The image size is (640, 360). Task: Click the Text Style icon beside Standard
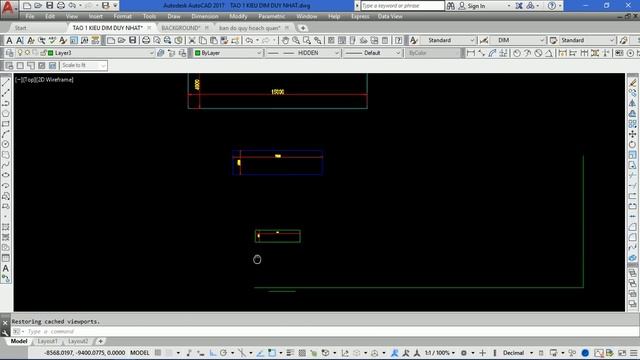point(413,40)
